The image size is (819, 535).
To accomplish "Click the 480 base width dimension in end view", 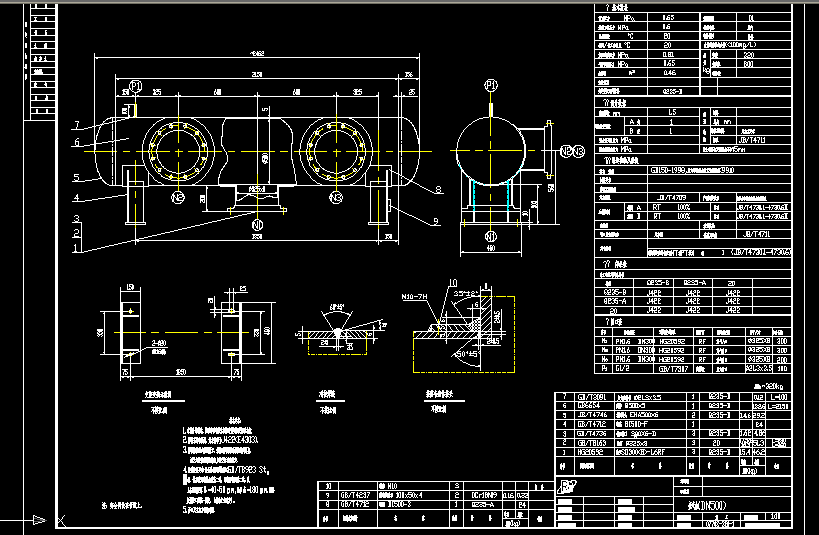I will click(490, 249).
